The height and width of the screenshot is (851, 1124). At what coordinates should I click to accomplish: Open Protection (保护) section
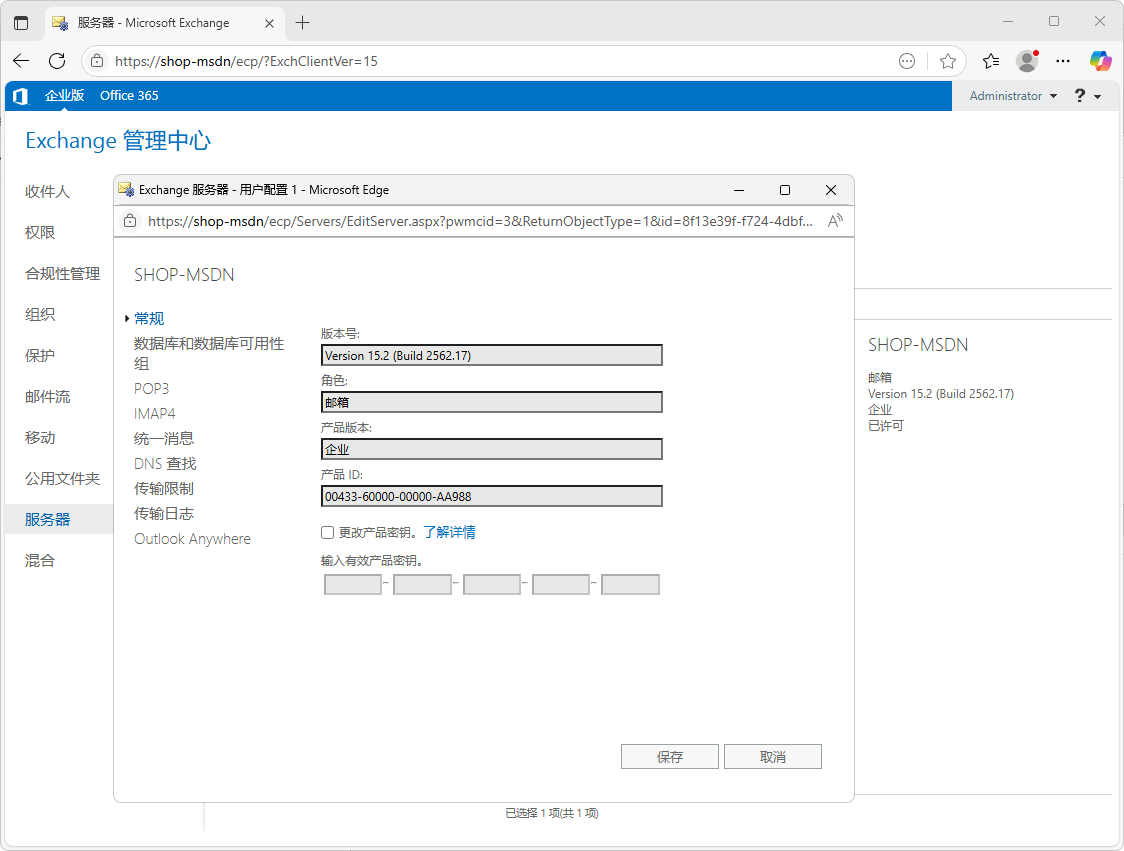click(x=40, y=356)
